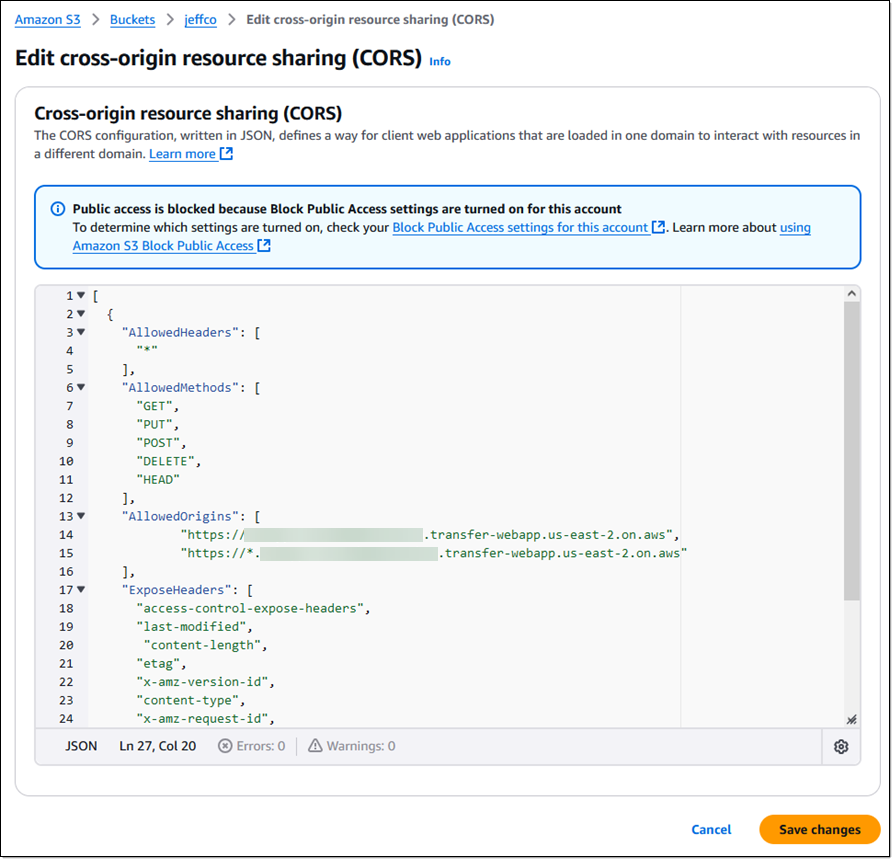Click "last-modified" value on line 19

click(191, 627)
